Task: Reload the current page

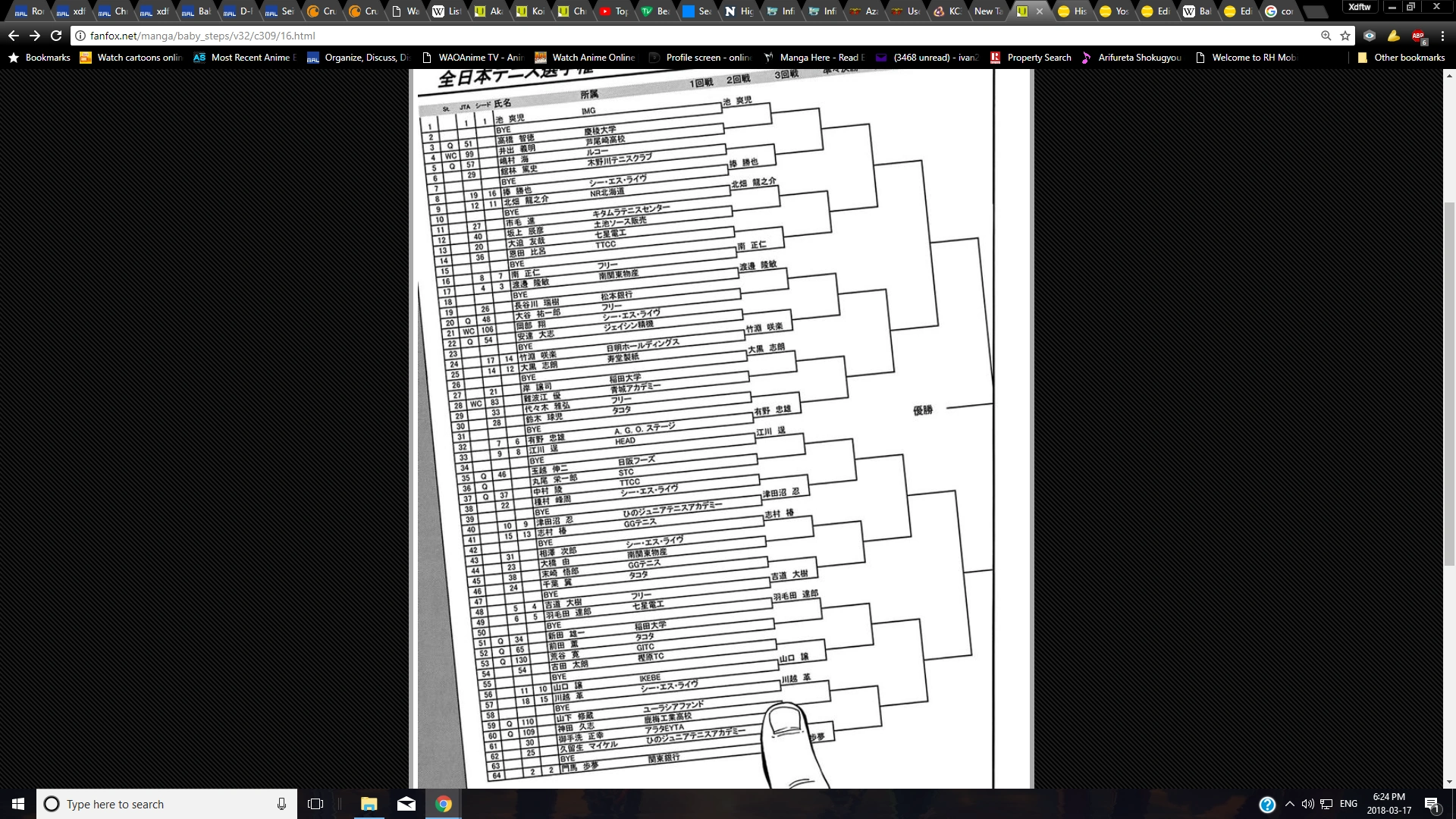Action: click(x=56, y=36)
